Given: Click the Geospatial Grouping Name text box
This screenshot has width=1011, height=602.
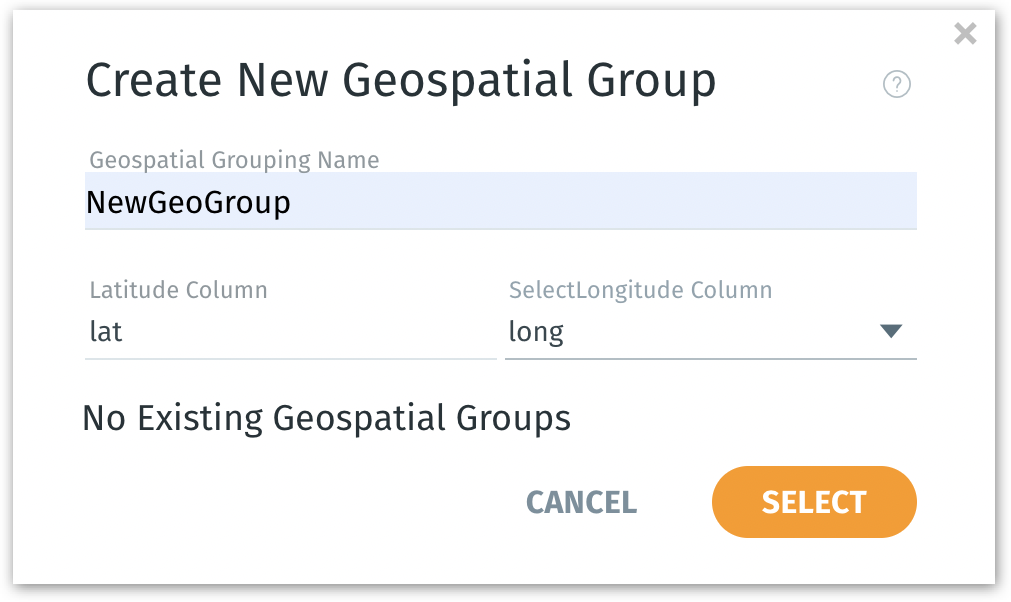Looking at the screenshot, I should [x=500, y=201].
